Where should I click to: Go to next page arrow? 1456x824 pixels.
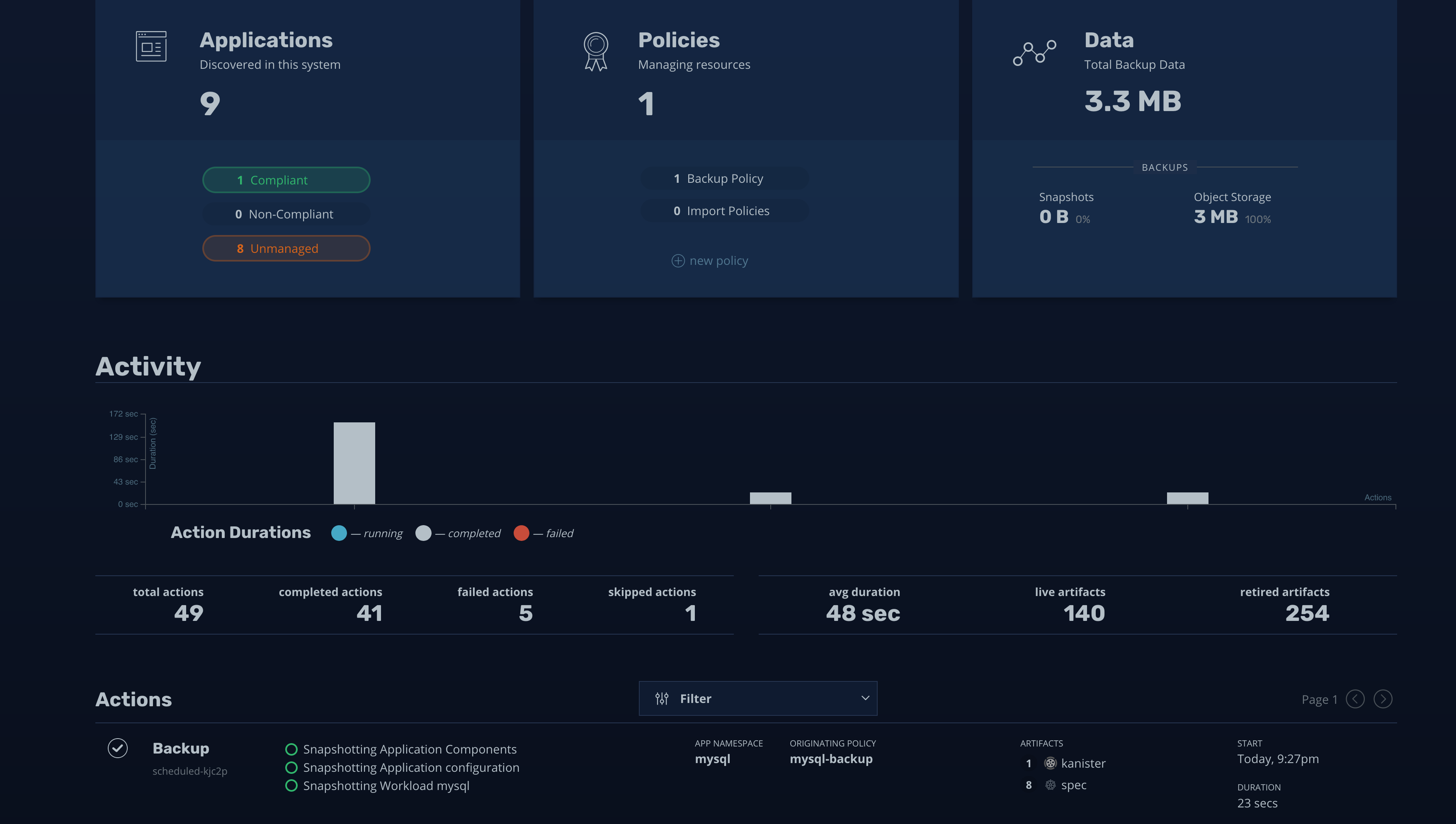pyautogui.click(x=1383, y=699)
